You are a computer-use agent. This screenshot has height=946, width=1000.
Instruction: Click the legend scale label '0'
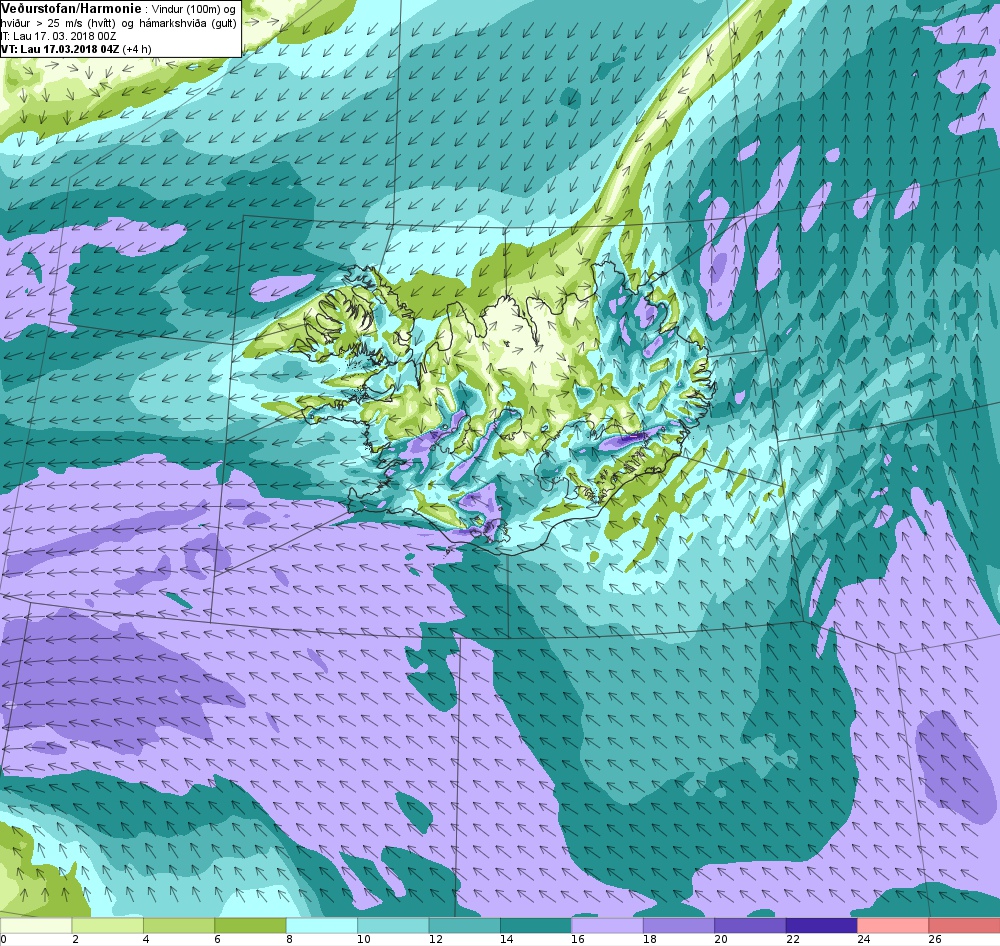pos(3,938)
